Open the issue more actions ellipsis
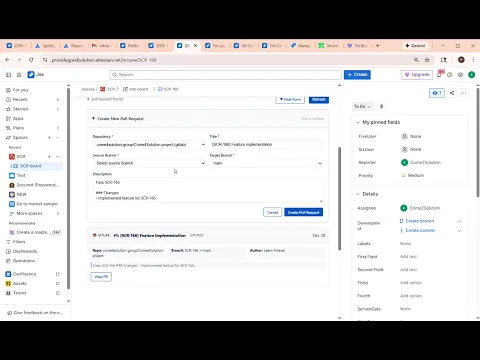The image size is (480, 360). [464, 93]
